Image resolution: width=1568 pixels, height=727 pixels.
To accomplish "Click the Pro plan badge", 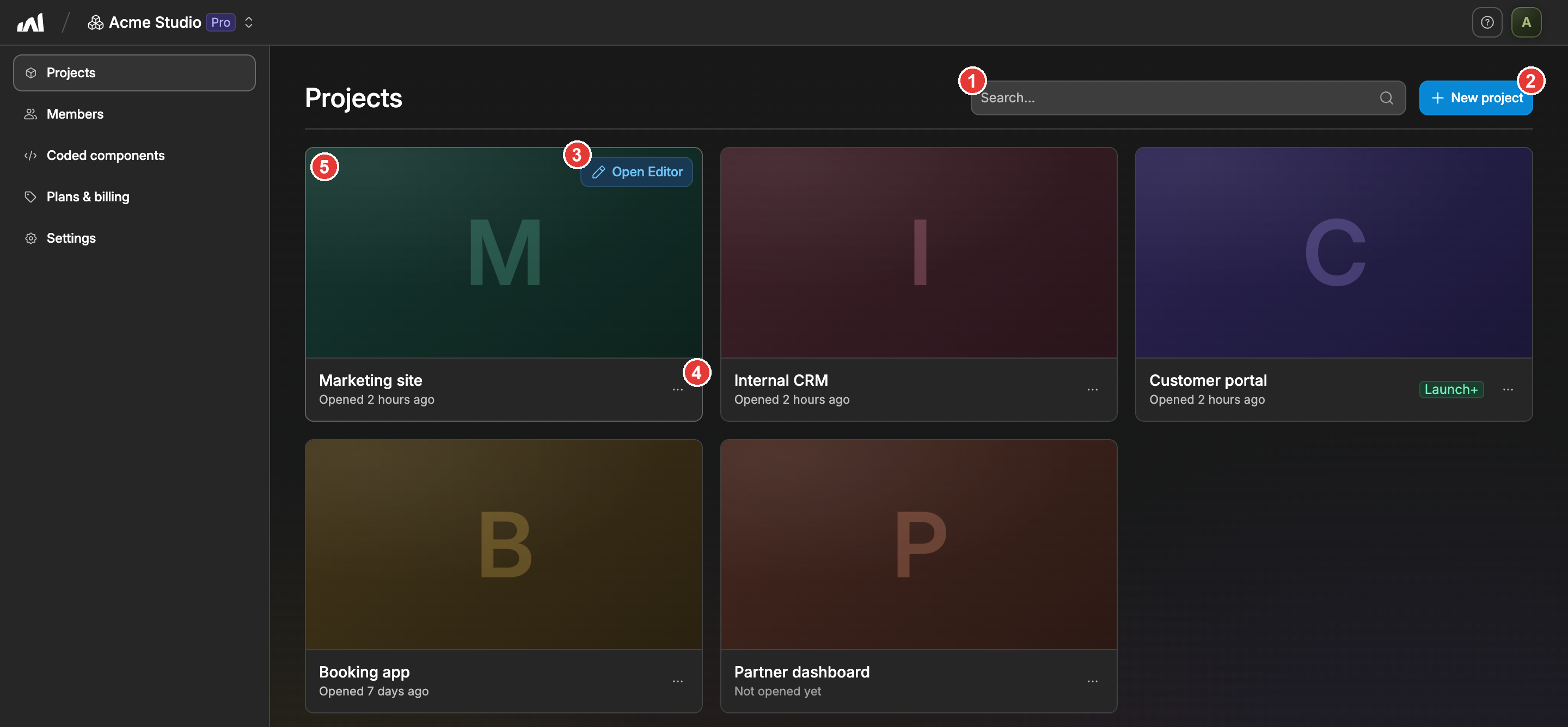I will [x=220, y=22].
